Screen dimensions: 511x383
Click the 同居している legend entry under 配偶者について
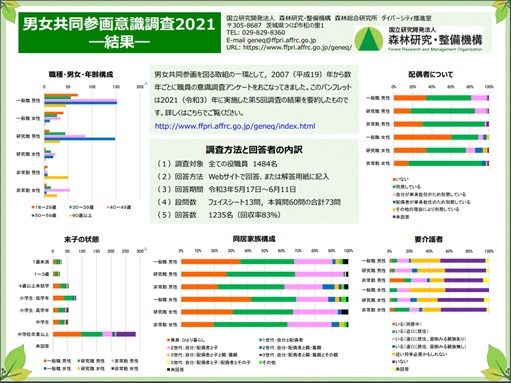(x=407, y=187)
